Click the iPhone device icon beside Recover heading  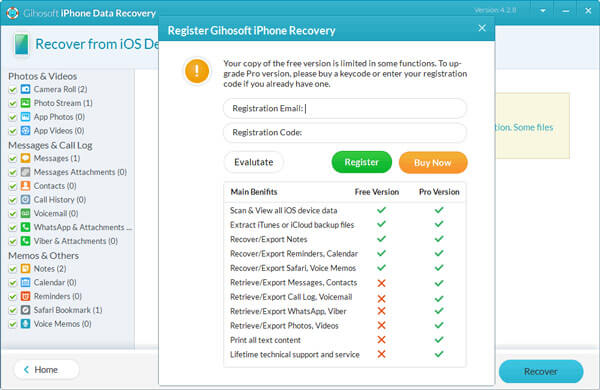21,44
